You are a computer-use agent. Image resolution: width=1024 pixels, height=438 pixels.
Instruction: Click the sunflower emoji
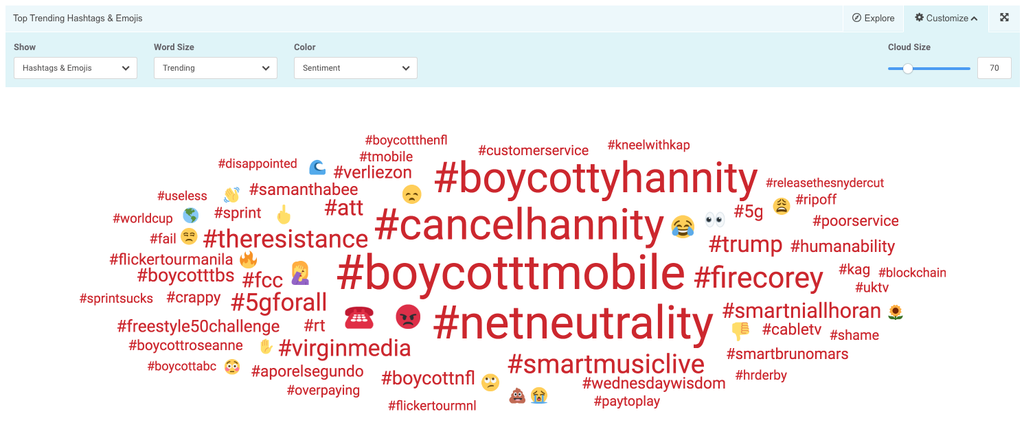(896, 312)
